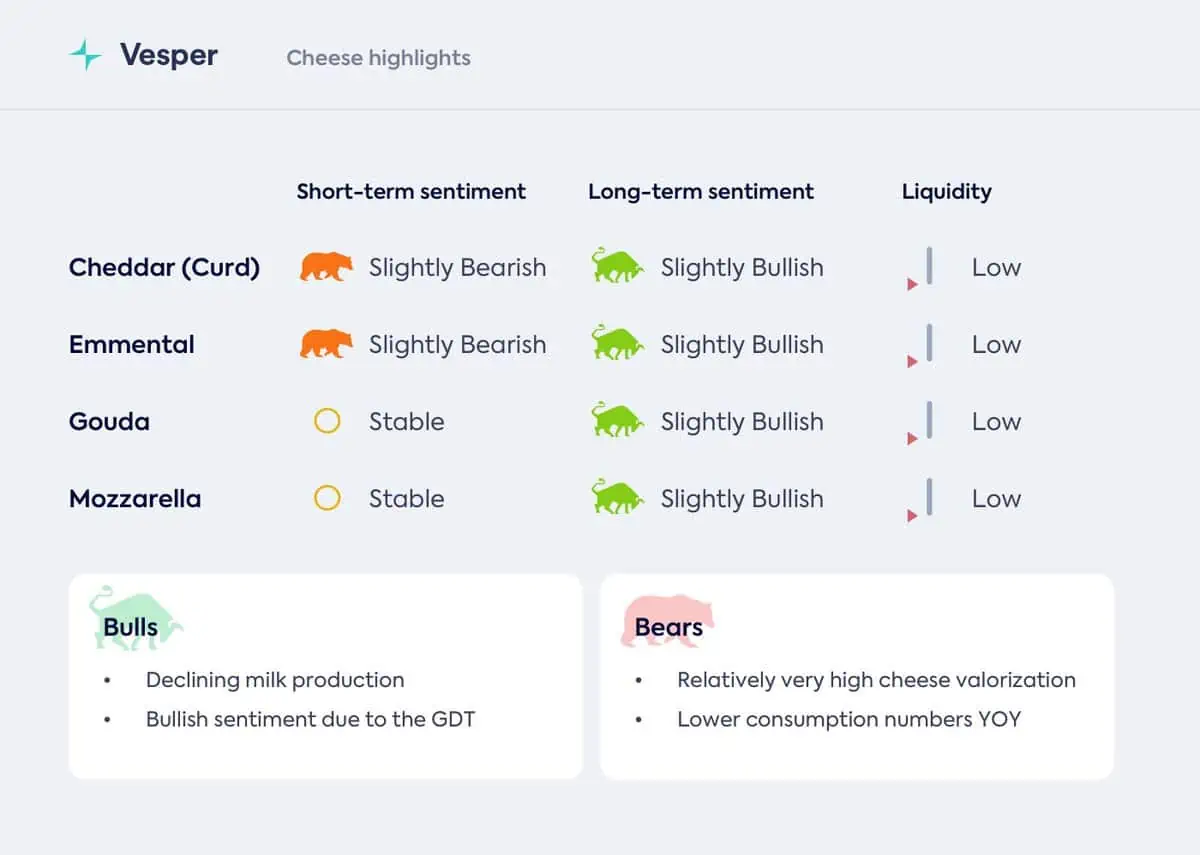1200x855 pixels.
Task: Click the green bull icon in Cheddar row
Action: point(617,266)
